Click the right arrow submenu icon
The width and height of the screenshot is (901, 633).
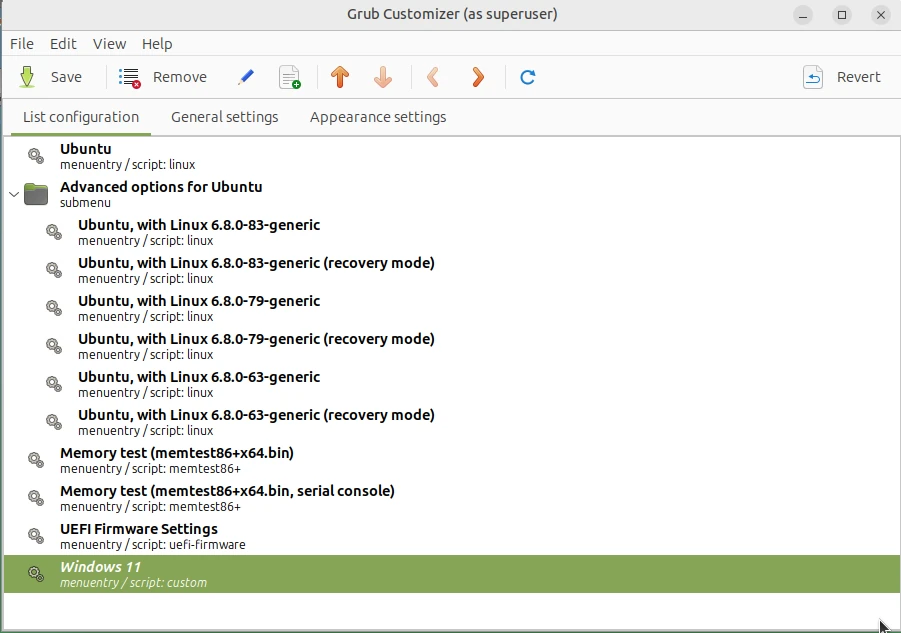[x=478, y=77]
